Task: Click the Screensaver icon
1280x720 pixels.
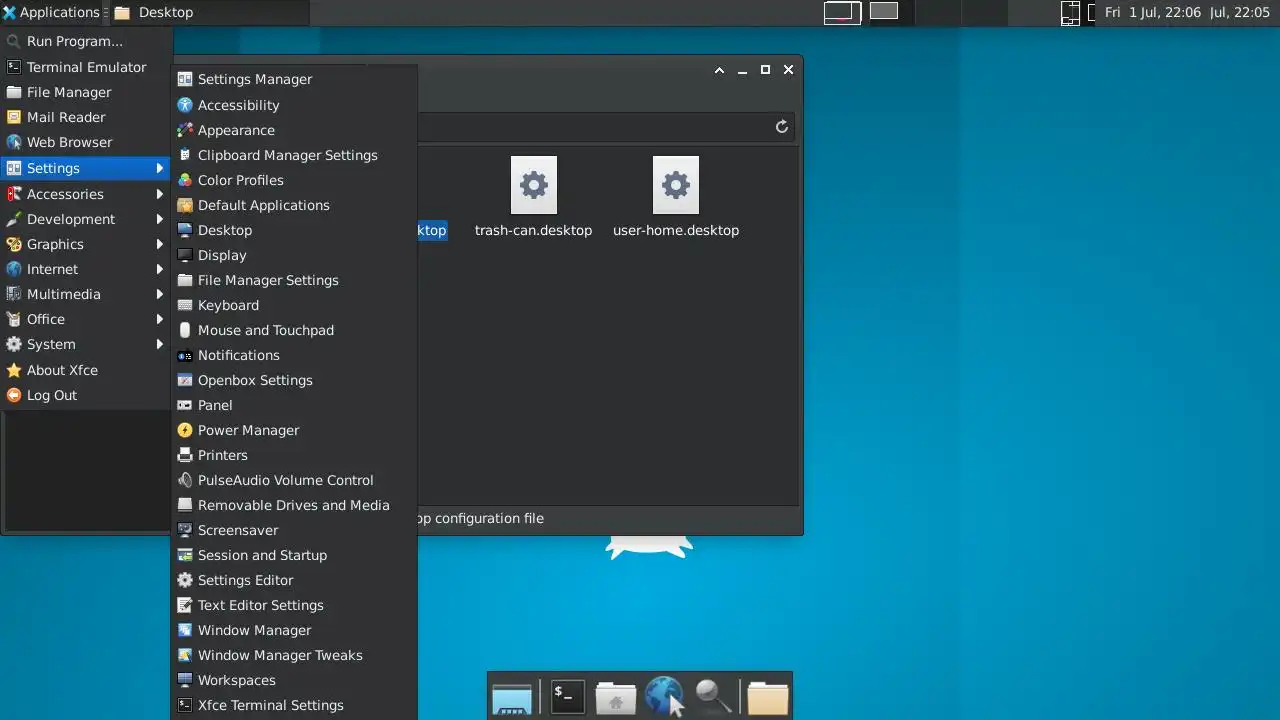Action: click(184, 530)
